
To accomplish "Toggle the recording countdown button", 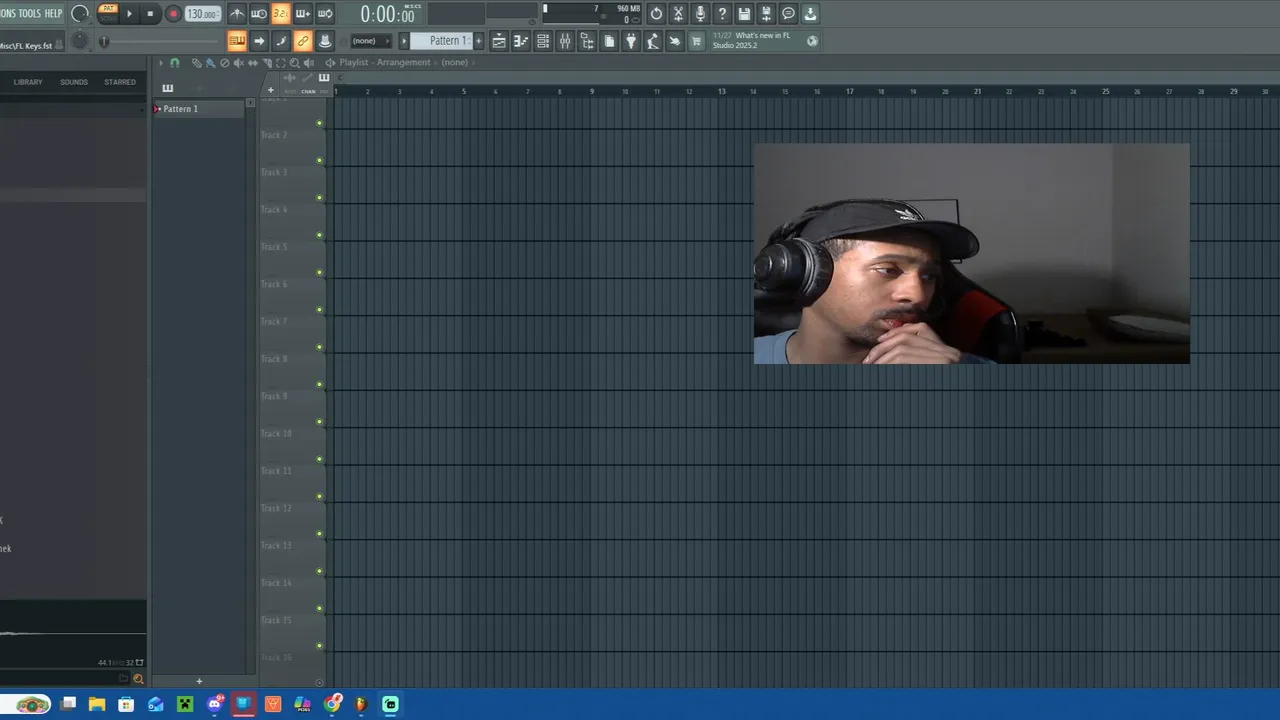I will [281, 13].
